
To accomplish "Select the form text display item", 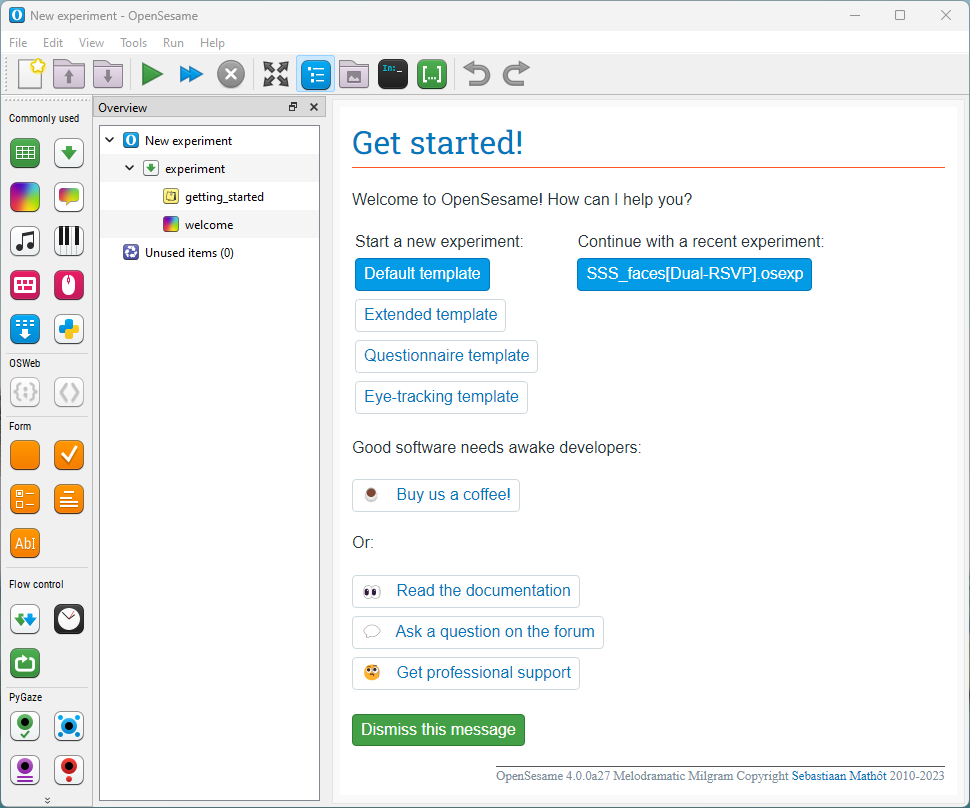I will pos(69,499).
